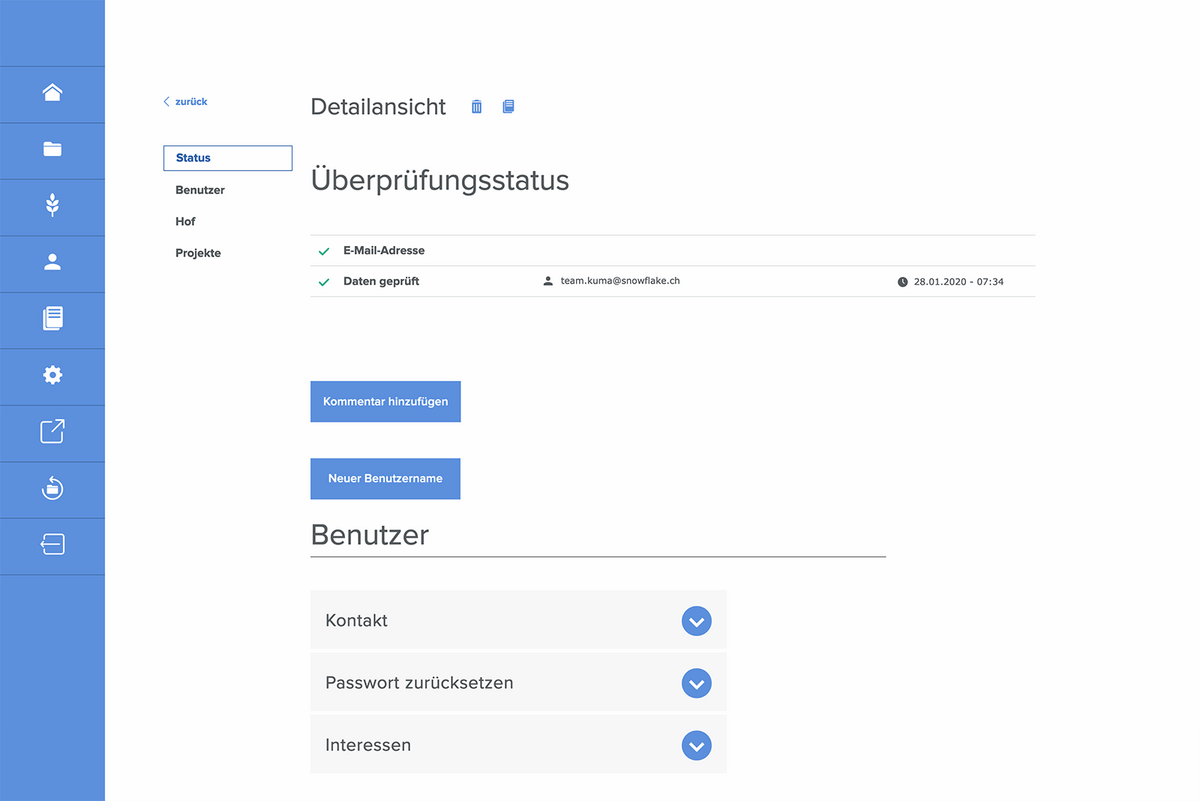This screenshot has height=801, width=1200.
Task: Click the Detailansicht page title
Action: tap(378, 107)
